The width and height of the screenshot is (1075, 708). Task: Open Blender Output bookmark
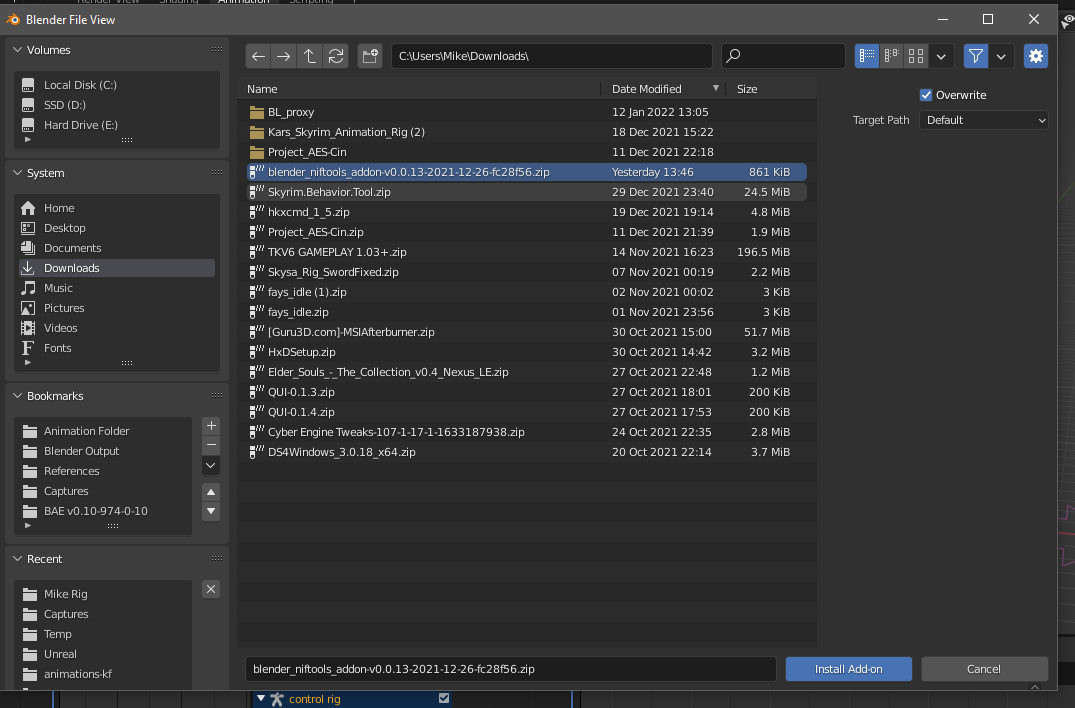(x=103, y=451)
